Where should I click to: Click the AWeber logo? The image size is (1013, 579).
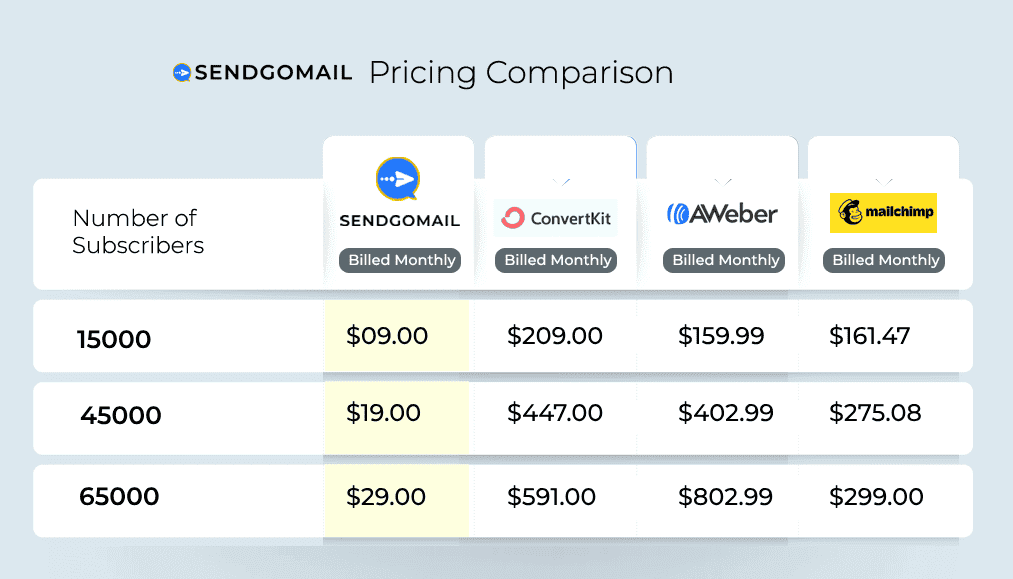click(722, 213)
